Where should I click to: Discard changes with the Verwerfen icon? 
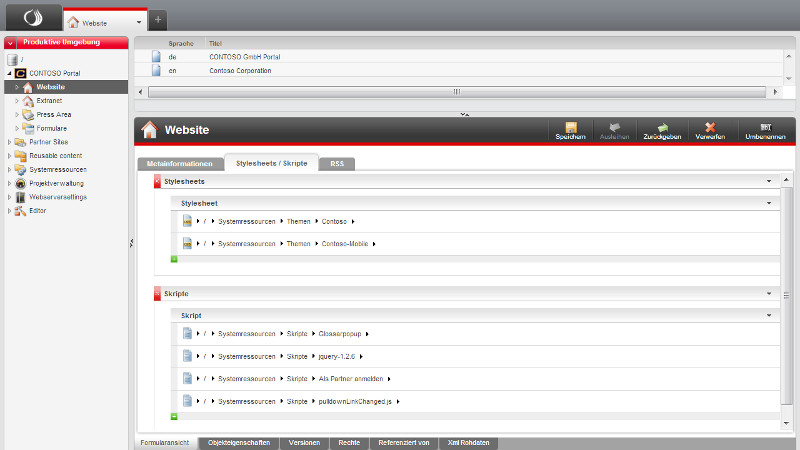point(710,129)
